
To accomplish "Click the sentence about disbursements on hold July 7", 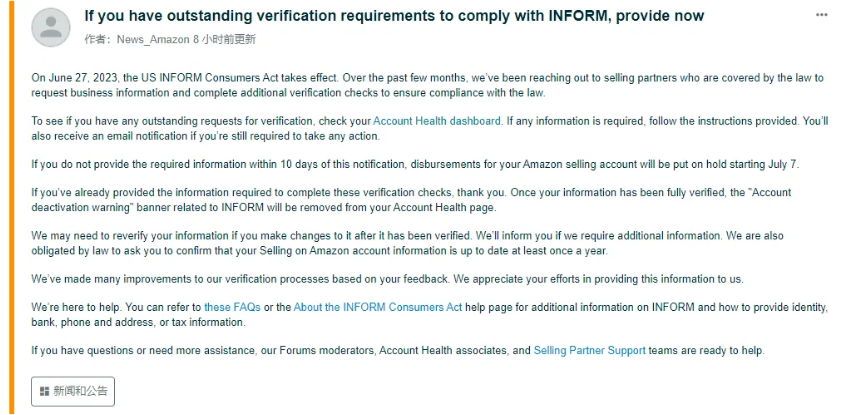I will pos(415,164).
